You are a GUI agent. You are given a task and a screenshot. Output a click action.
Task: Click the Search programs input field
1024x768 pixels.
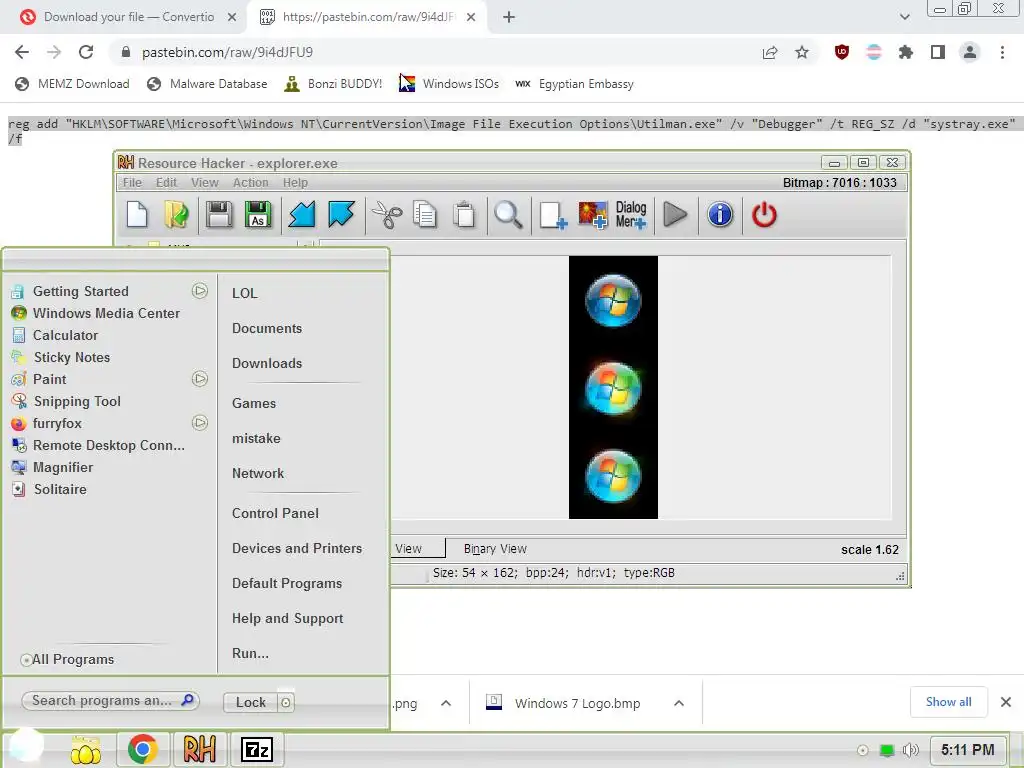point(110,701)
